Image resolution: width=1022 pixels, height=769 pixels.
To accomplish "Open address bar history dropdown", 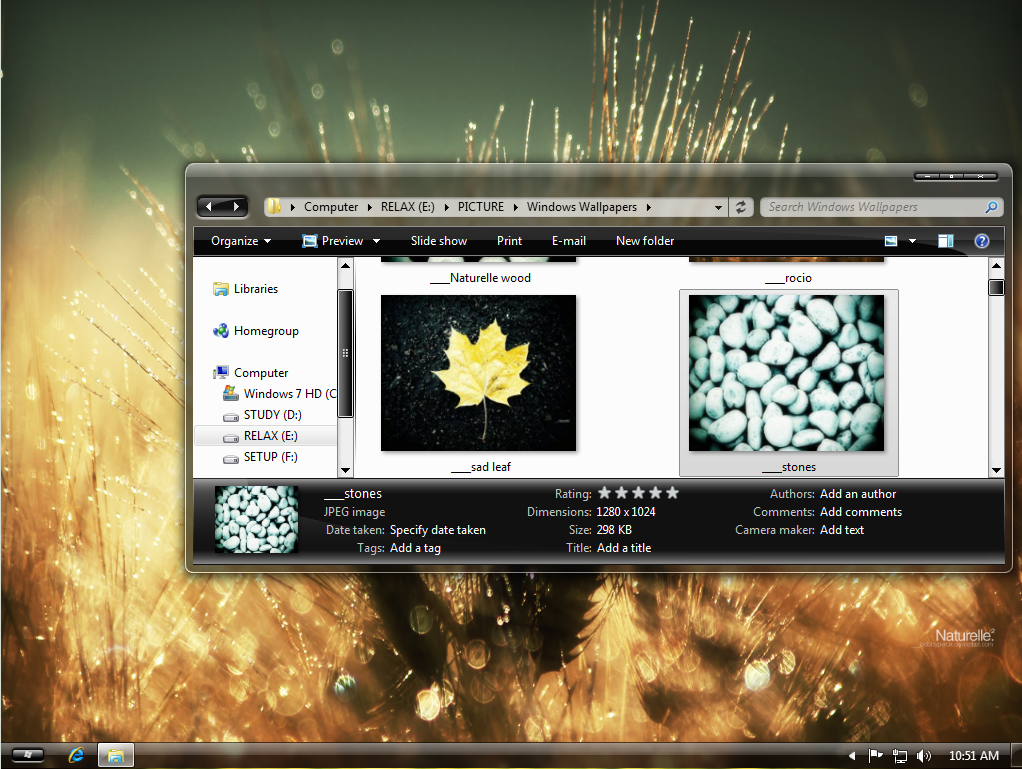I will 718,207.
